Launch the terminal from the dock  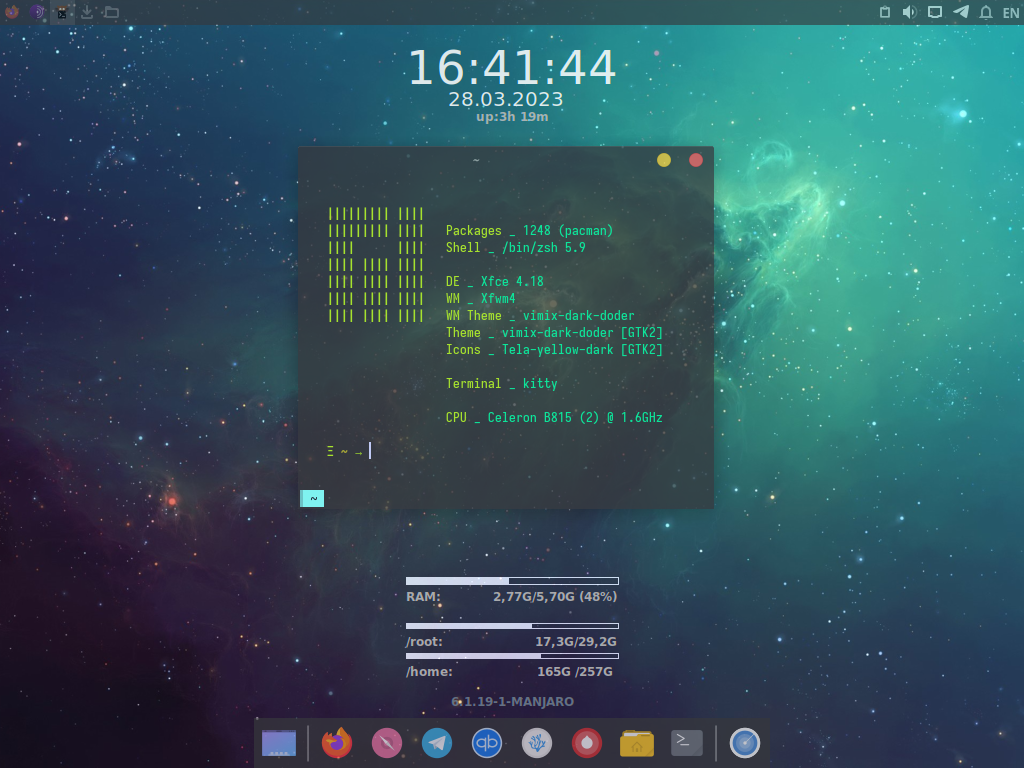(x=687, y=743)
